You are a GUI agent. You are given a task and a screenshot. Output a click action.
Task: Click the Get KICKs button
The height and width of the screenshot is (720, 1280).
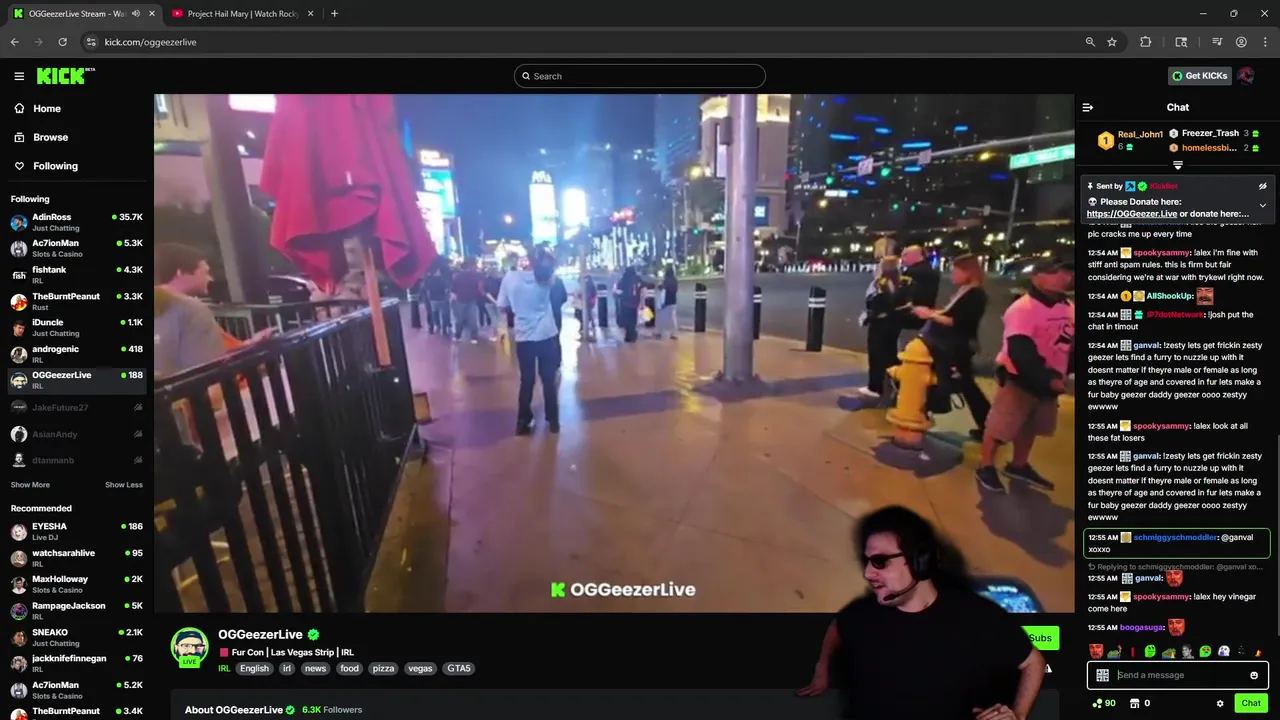click(x=1199, y=76)
